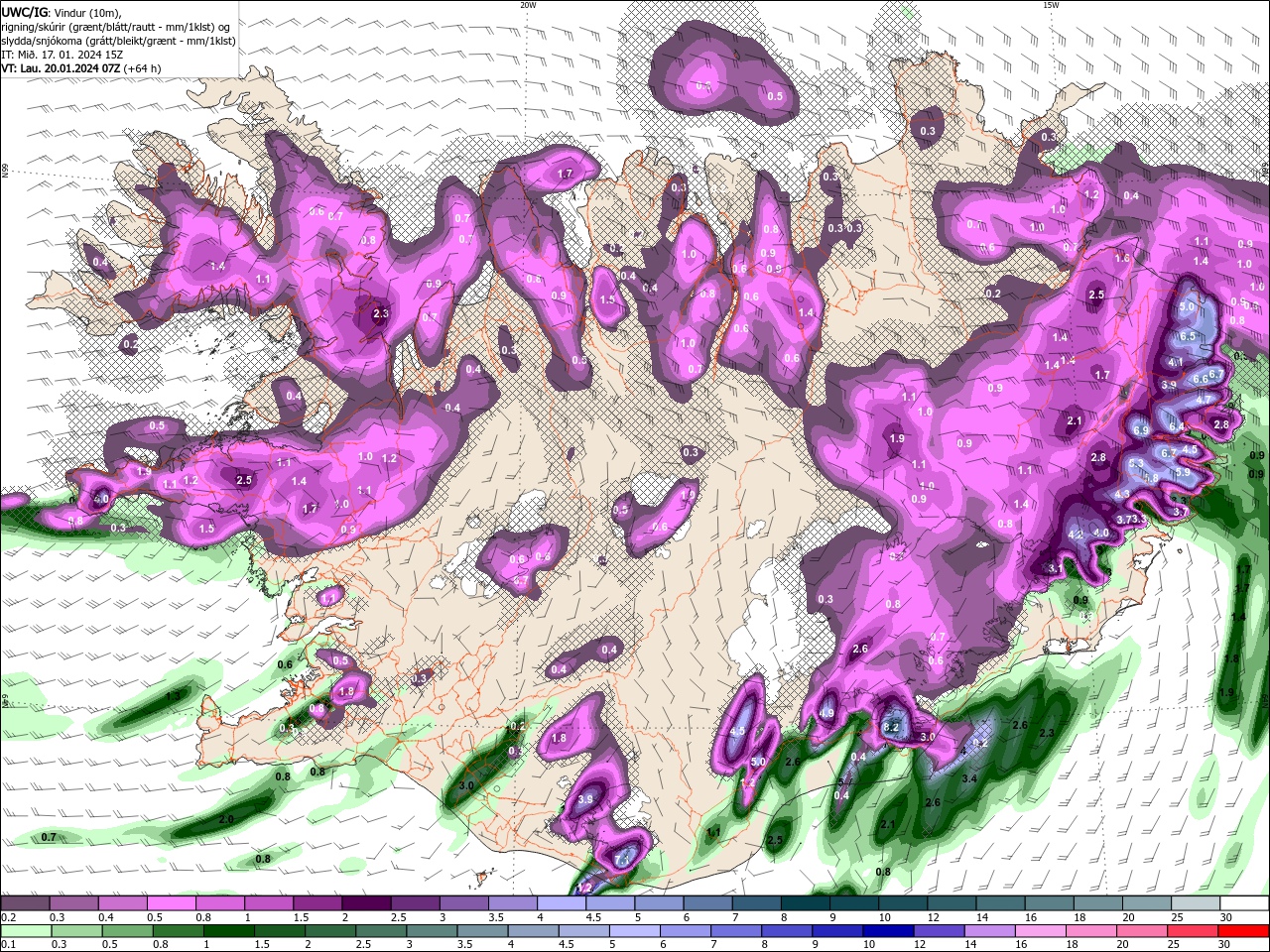Select darkest green 1 swatch in bottom legend row
This screenshot has width=1270, height=952.
pos(228,931)
